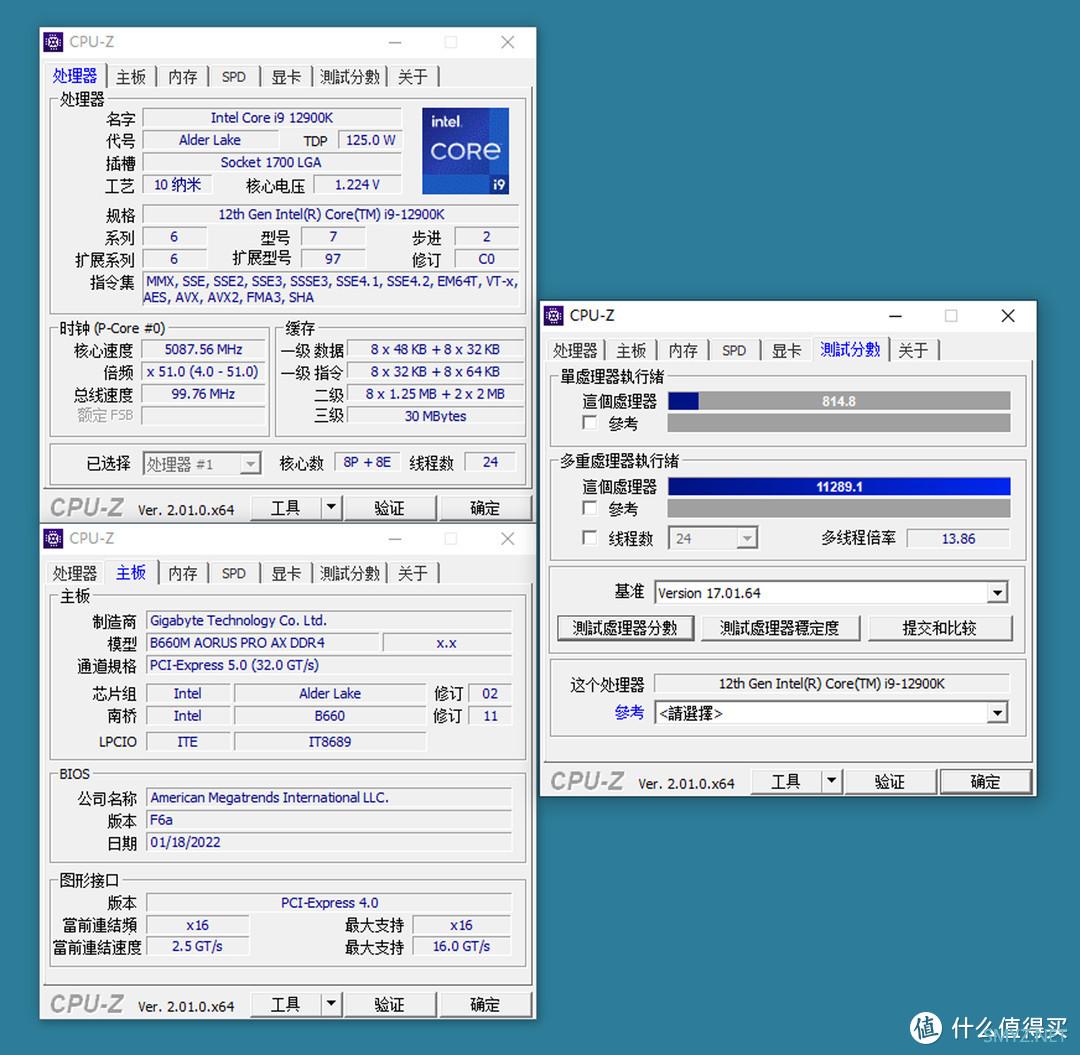Open 内存 tab in benchmark window
Screen dimensions: 1080x1055
[683, 351]
